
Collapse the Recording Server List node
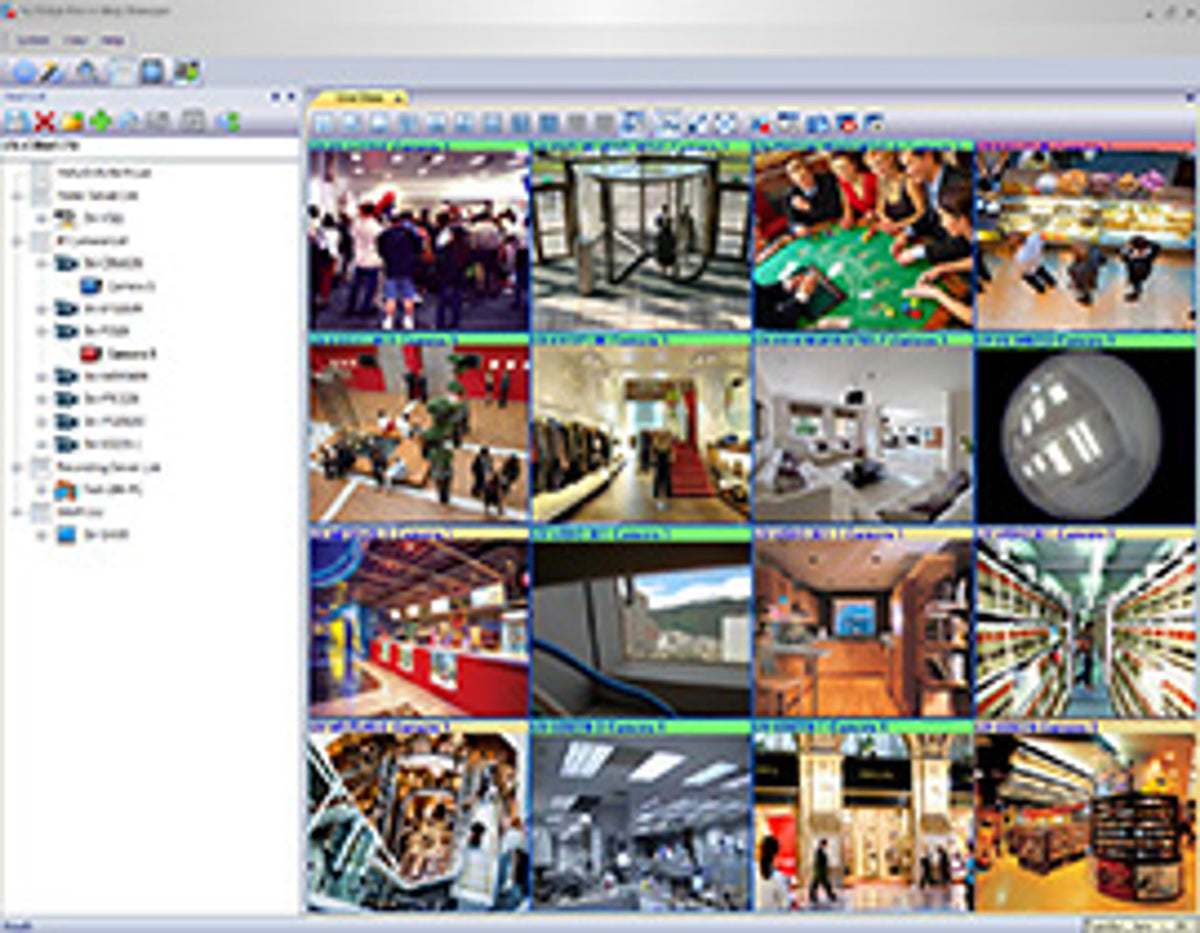(17, 467)
